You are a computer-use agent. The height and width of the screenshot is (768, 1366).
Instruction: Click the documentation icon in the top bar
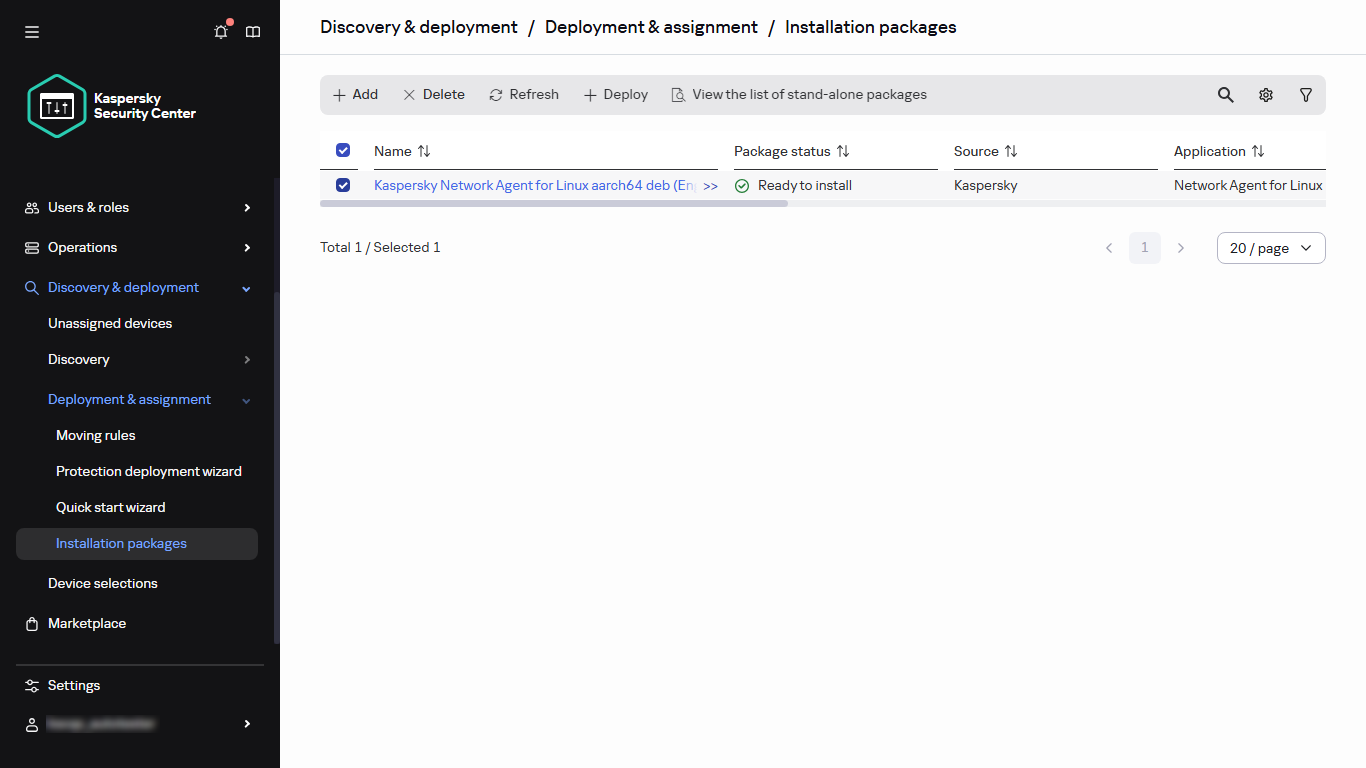pos(252,31)
